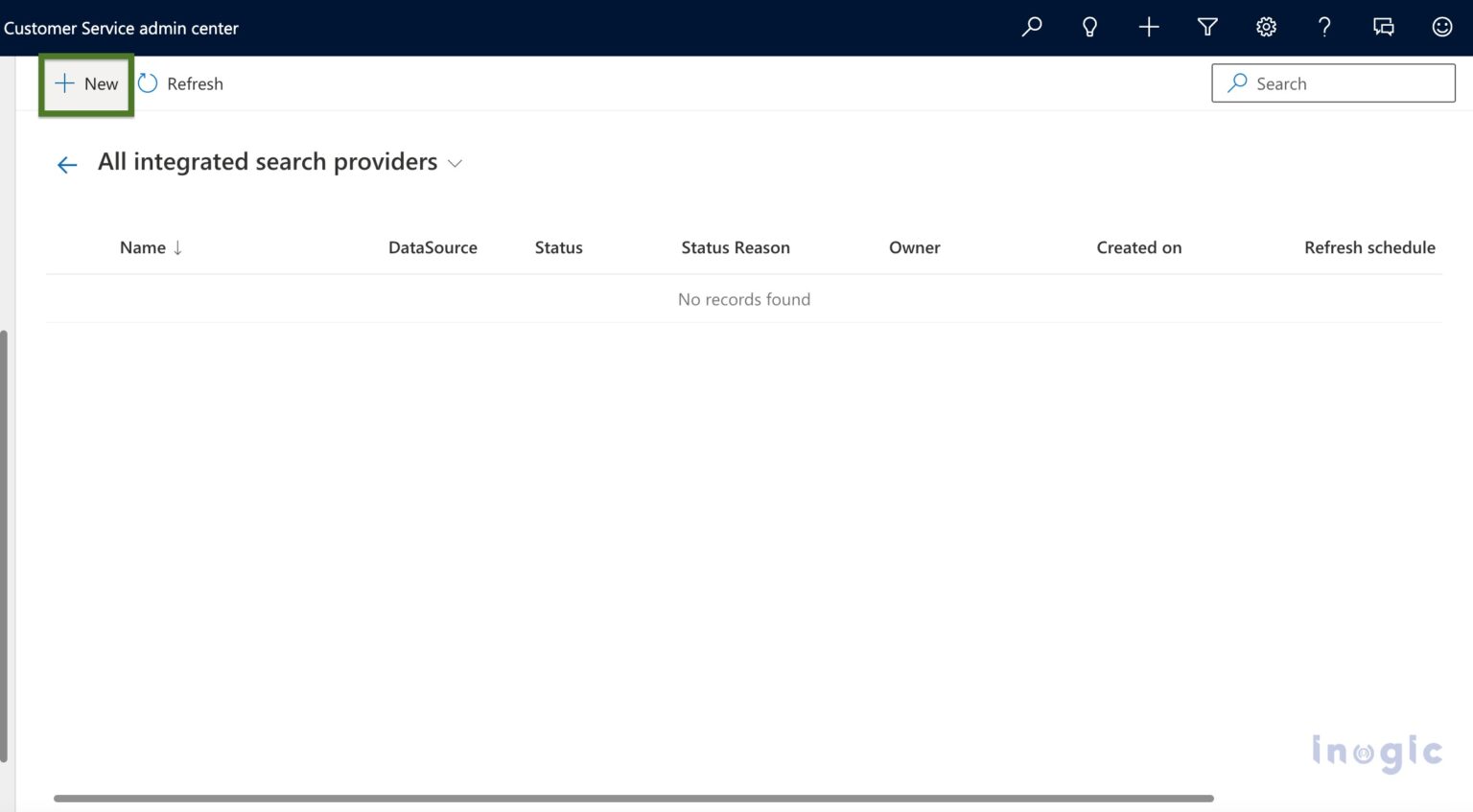This screenshot has width=1473, height=812.
Task: Click the lightbulb suggestions icon
Action: tap(1089, 27)
